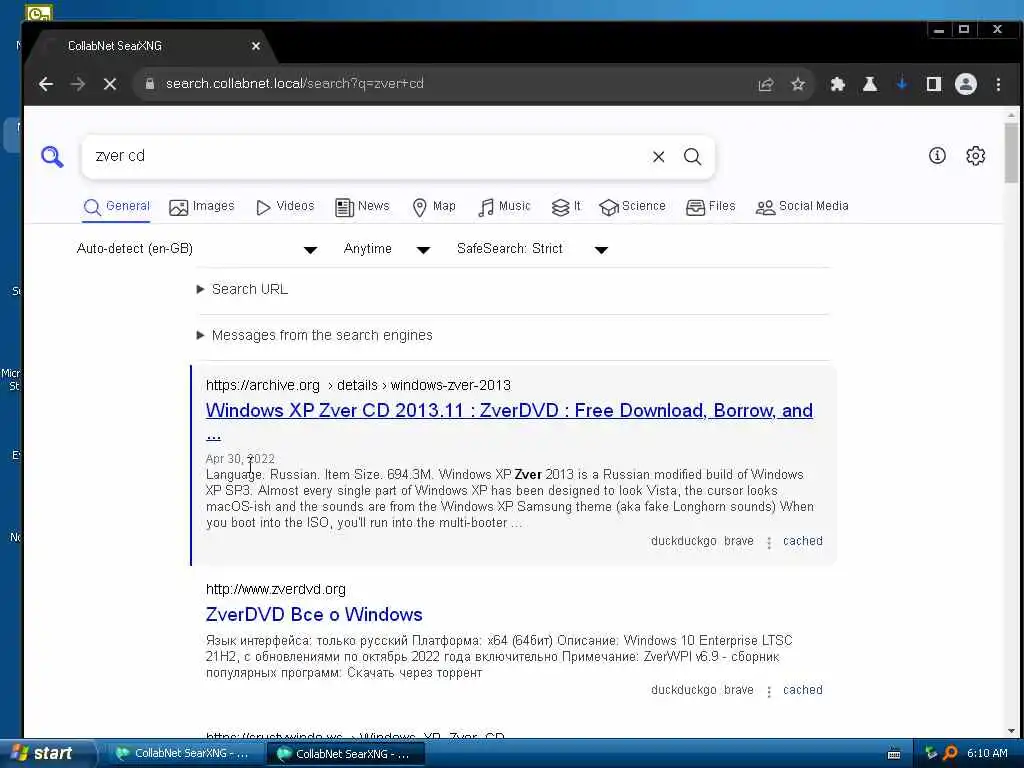Expand Messages from the search engines
This screenshot has width=1024, height=768.
click(x=315, y=335)
